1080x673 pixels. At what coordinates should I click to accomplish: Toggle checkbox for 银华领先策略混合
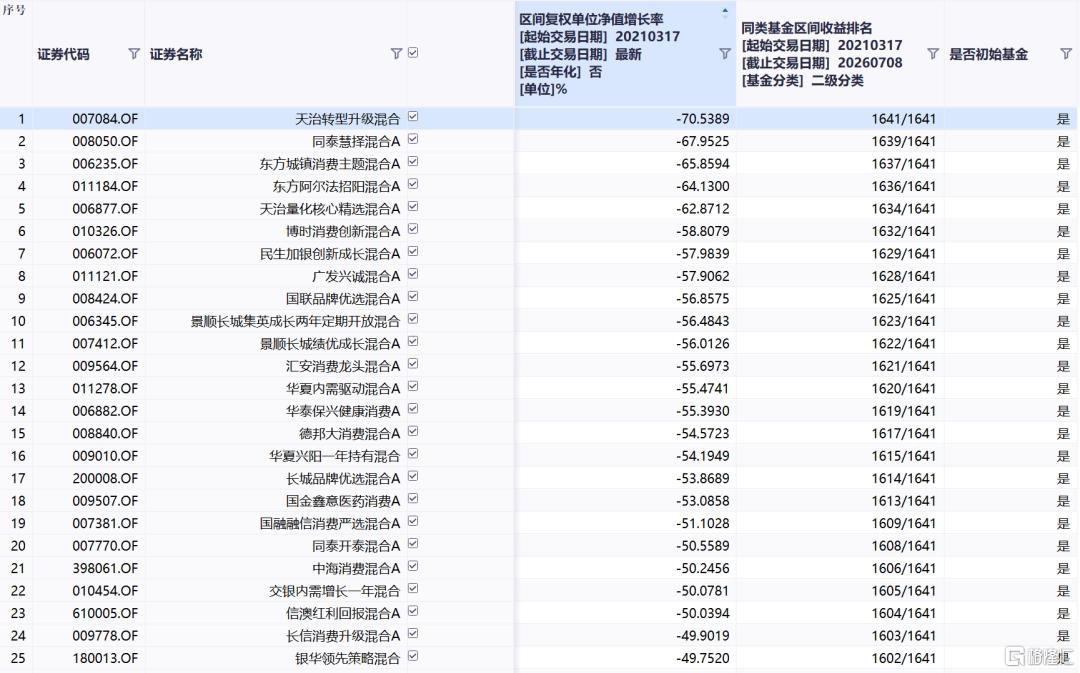413,656
